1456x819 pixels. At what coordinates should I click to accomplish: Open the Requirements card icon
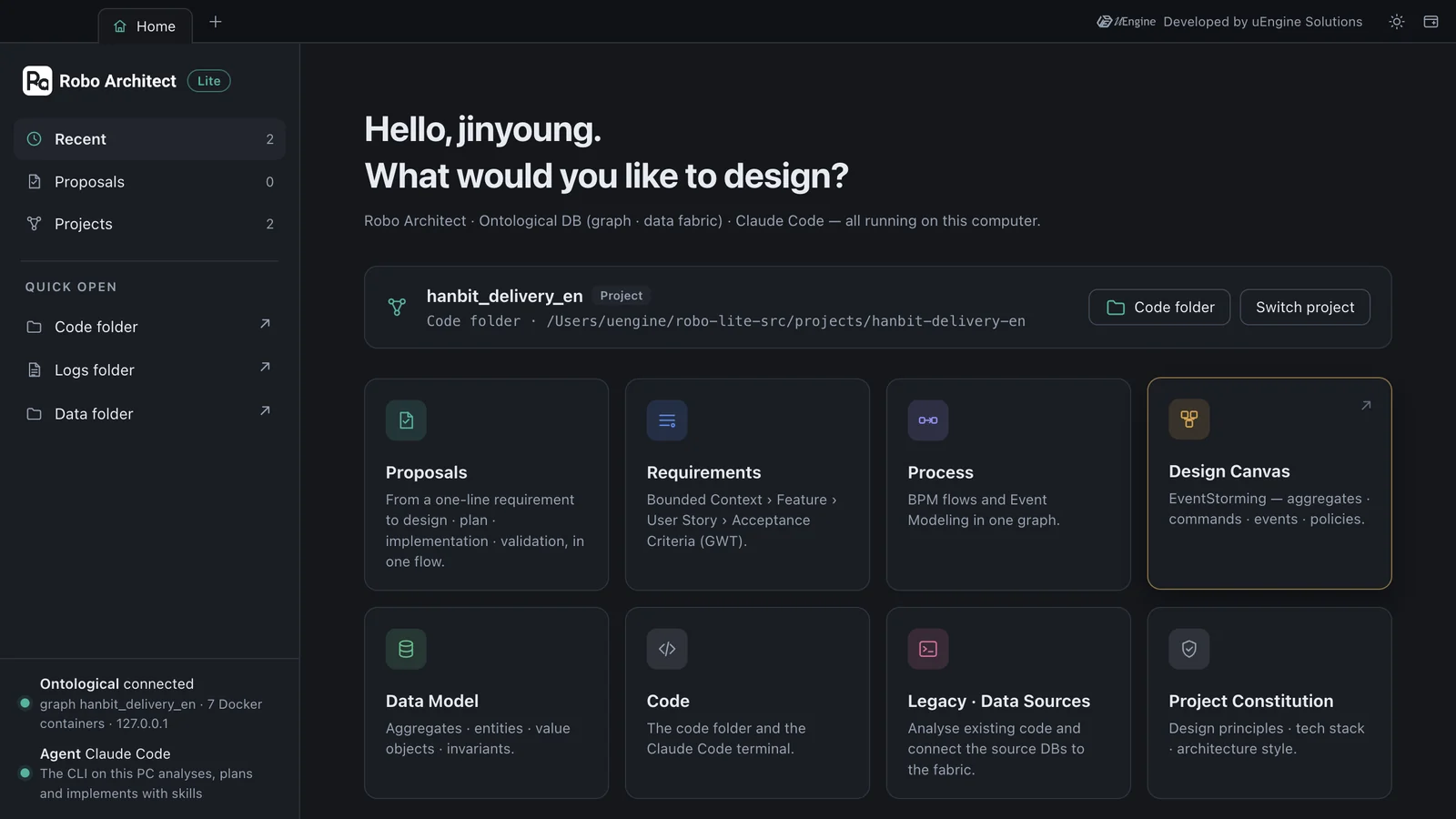[x=667, y=420]
